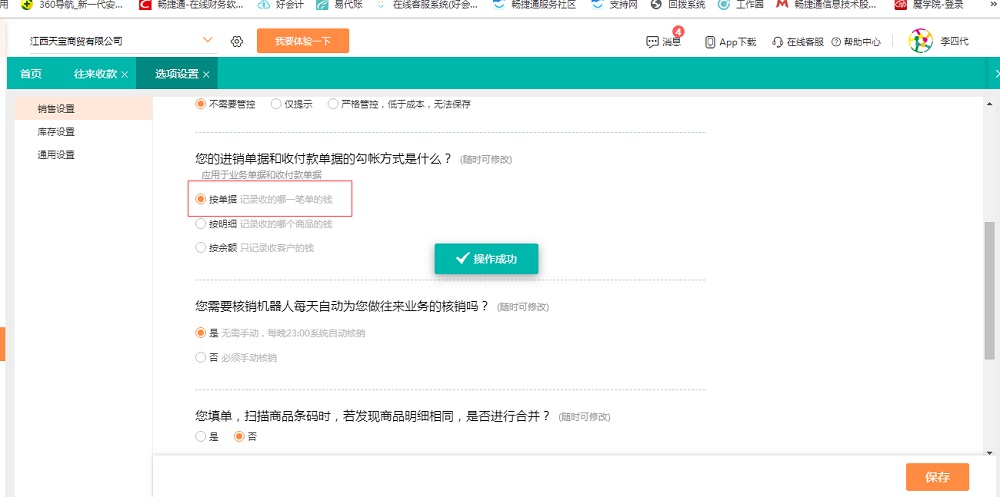The image size is (1000, 497).
Task: Open the 畅捷通-在线财务软件 bookmark
Action: (191, 4)
